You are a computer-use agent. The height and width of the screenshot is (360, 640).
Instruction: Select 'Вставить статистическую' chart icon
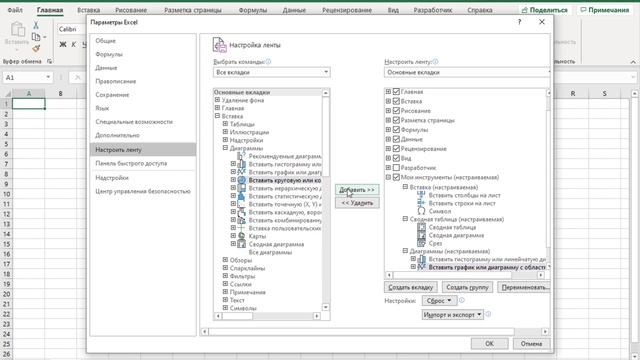242,196
